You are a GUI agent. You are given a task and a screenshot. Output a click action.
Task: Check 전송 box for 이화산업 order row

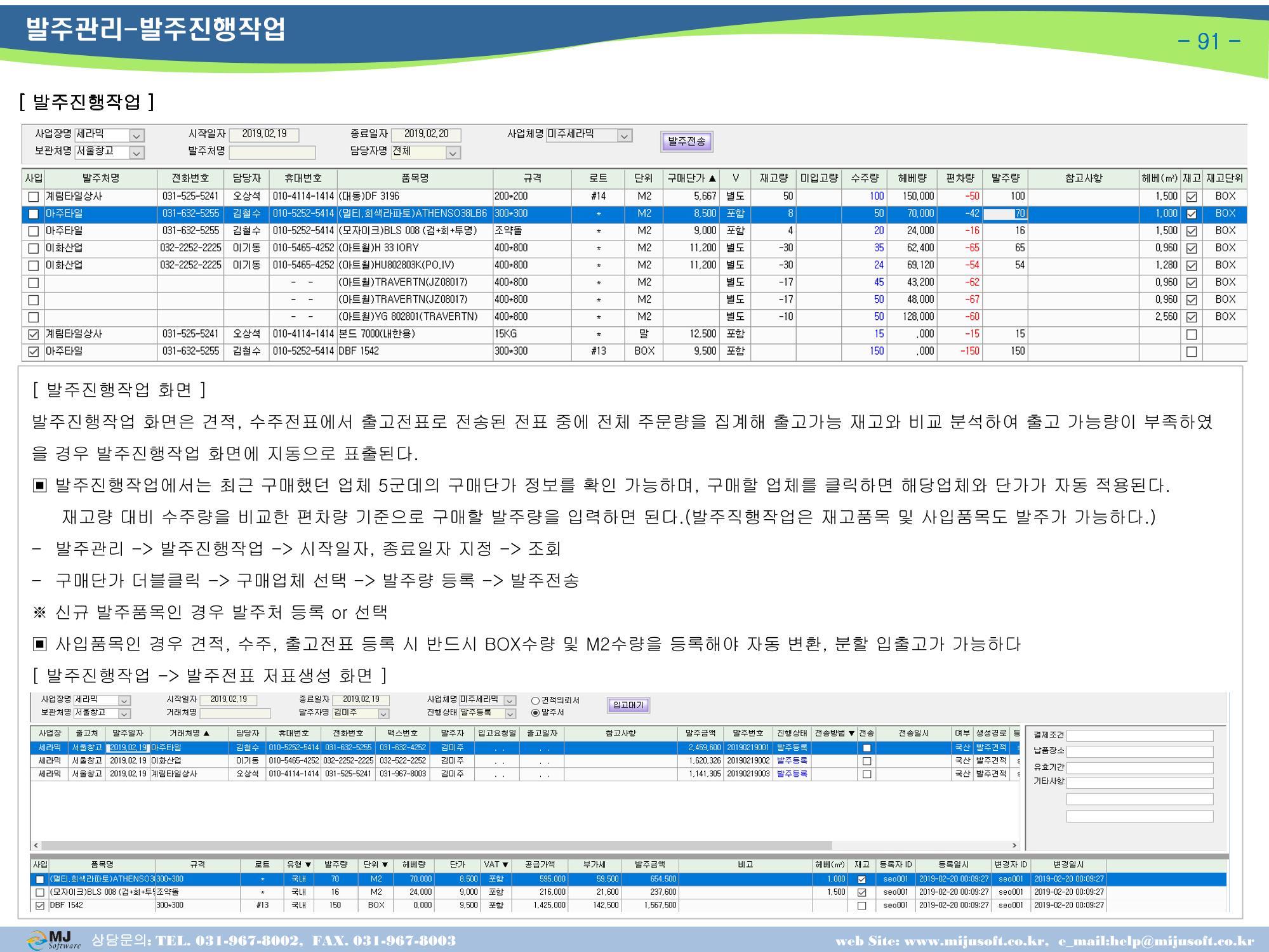click(867, 761)
